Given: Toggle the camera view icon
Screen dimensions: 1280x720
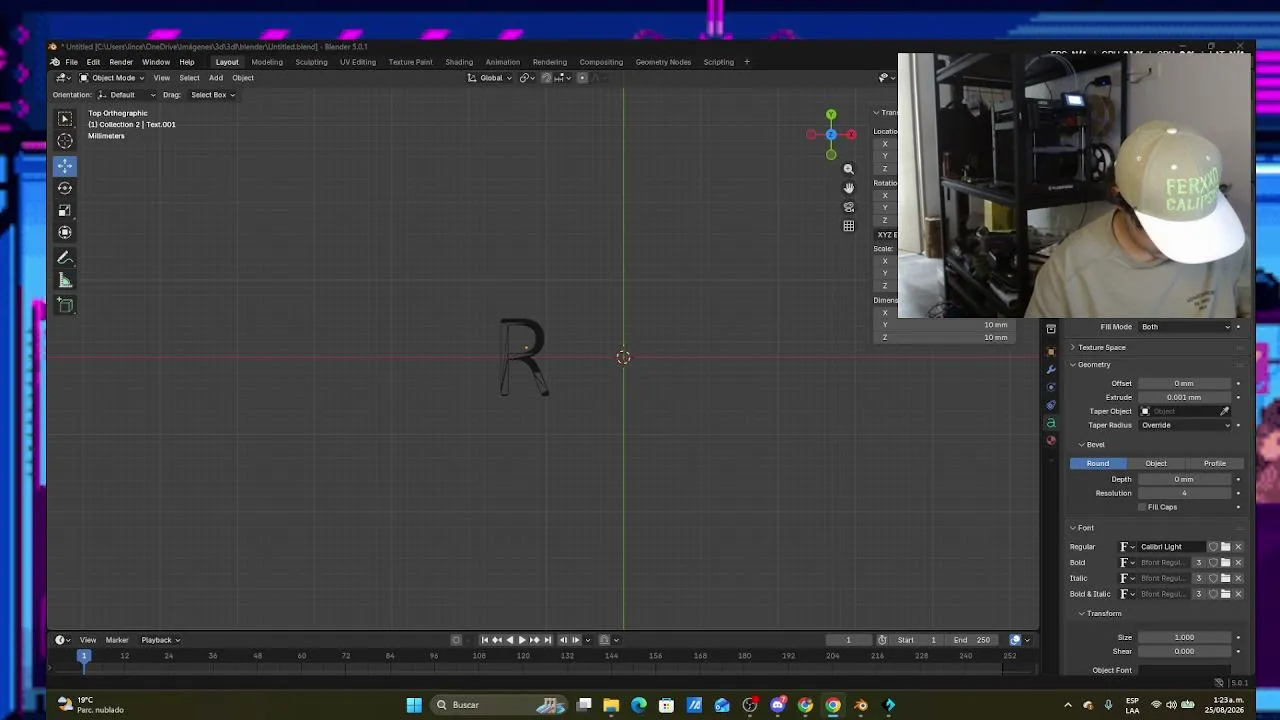Looking at the screenshot, I should (x=849, y=207).
